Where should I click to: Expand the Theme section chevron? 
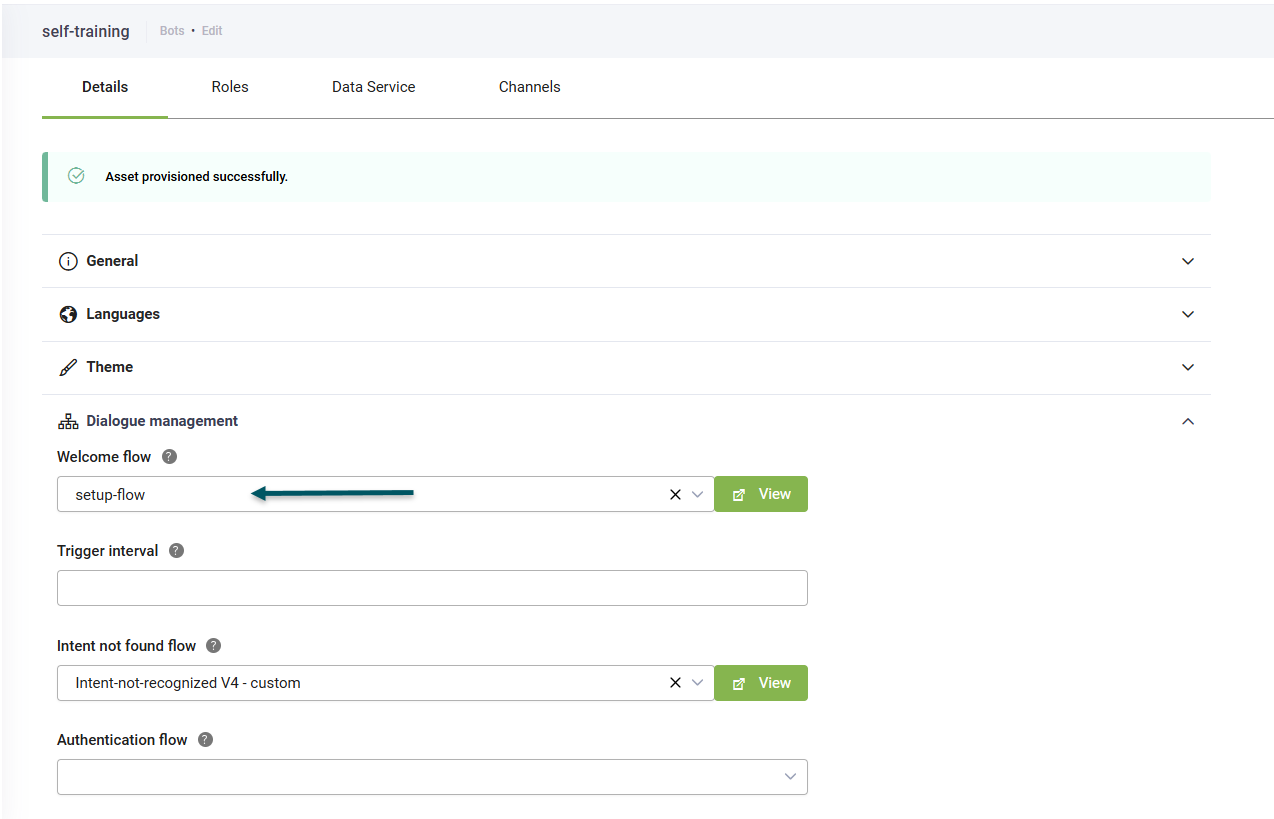tap(1188, 367)
